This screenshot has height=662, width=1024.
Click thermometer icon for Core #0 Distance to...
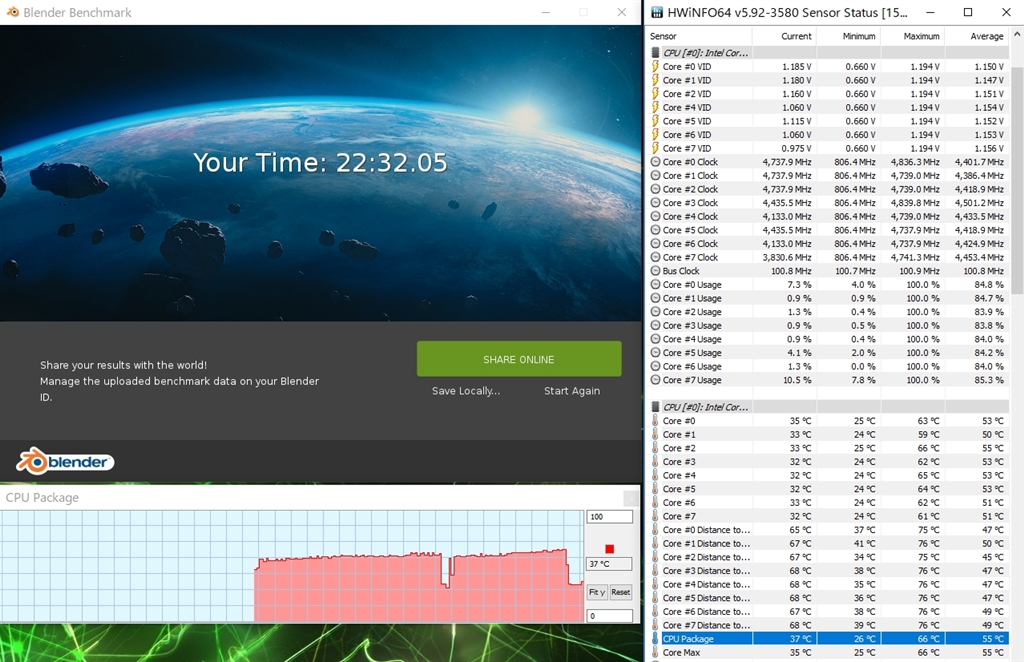[x=655, y=529]
